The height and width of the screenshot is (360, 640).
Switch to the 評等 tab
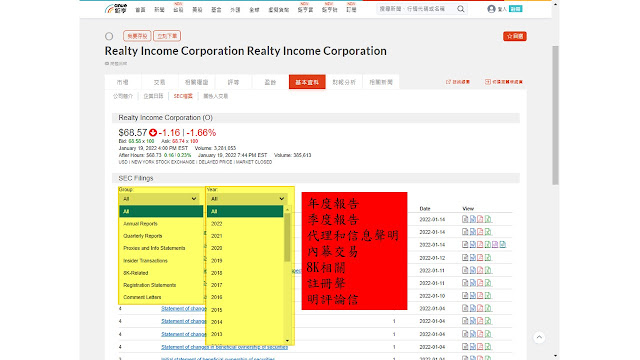pyautogui.click(x=233, y=82)
